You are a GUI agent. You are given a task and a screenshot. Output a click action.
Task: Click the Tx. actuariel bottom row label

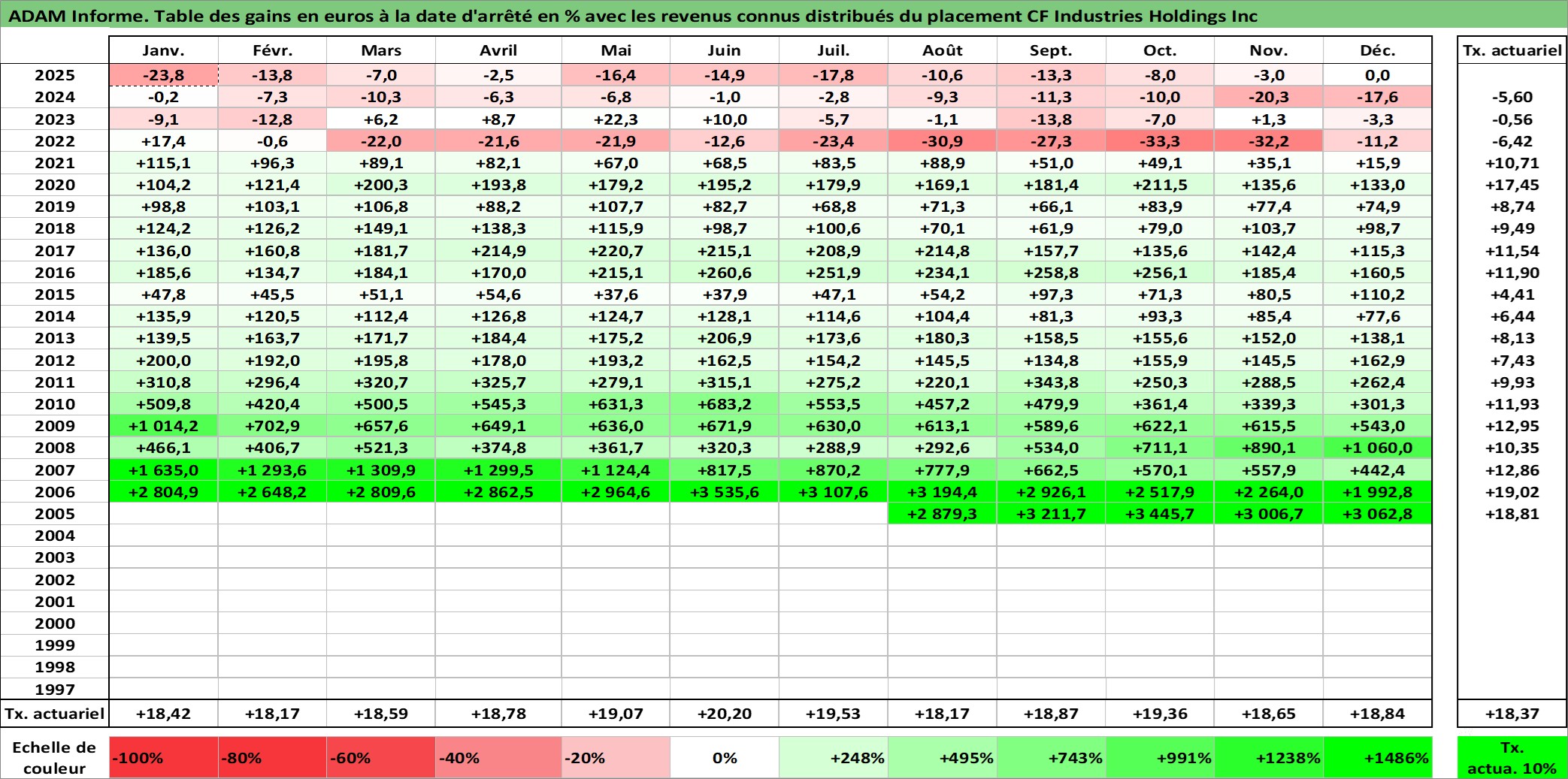click(x=55, y=714)
